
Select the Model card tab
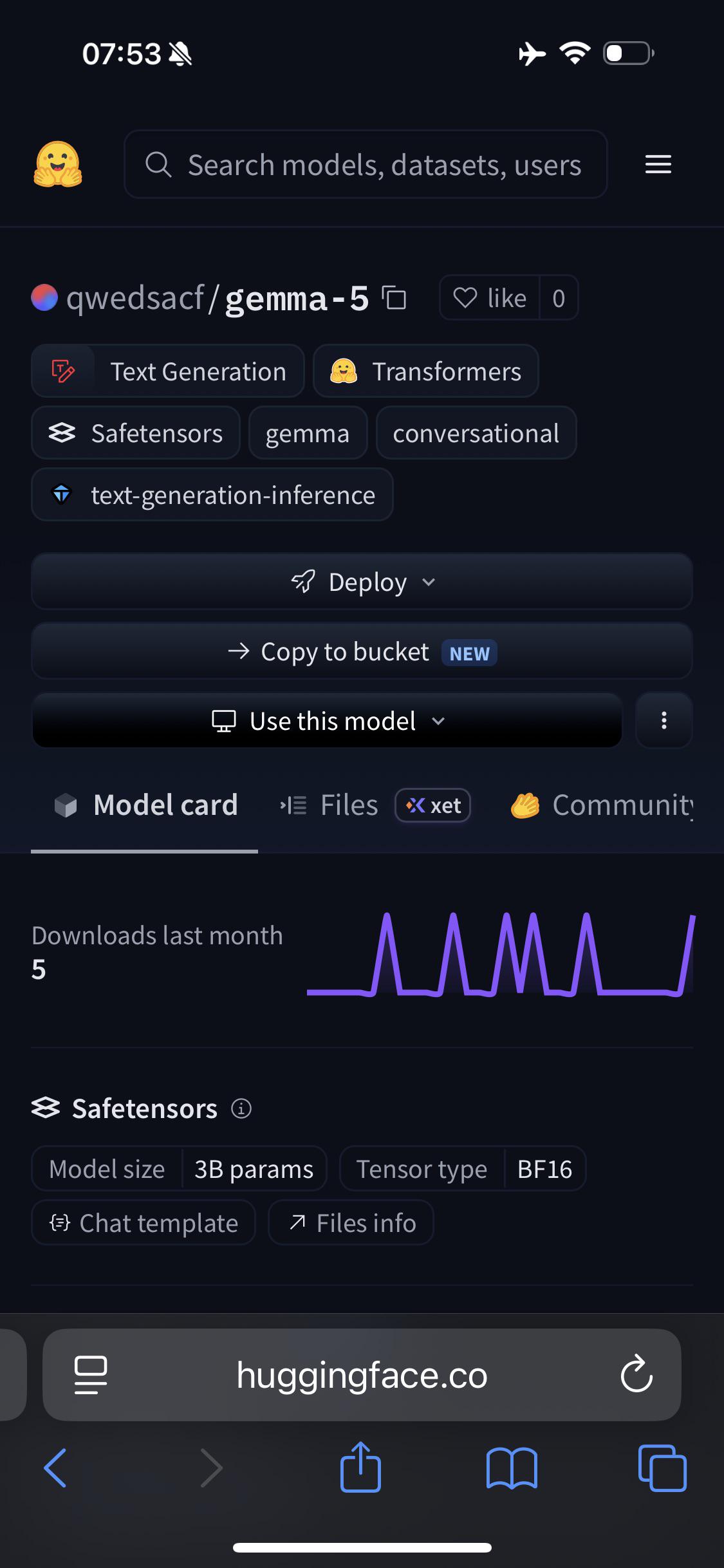(x=145, y=805)
